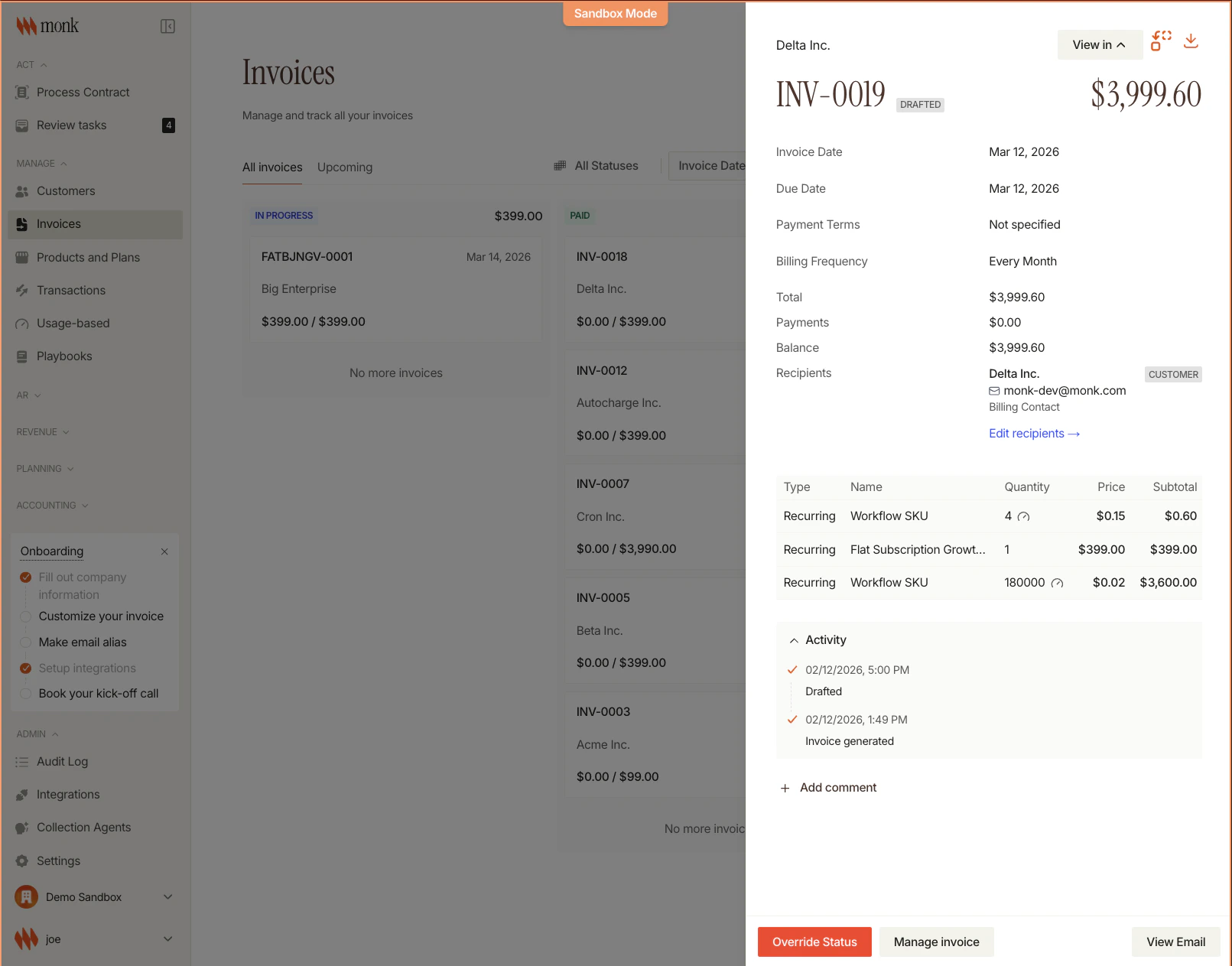Select Process Contract in the sidebar
This screenshot has height=966, width=1232.
tap(83, 92)
